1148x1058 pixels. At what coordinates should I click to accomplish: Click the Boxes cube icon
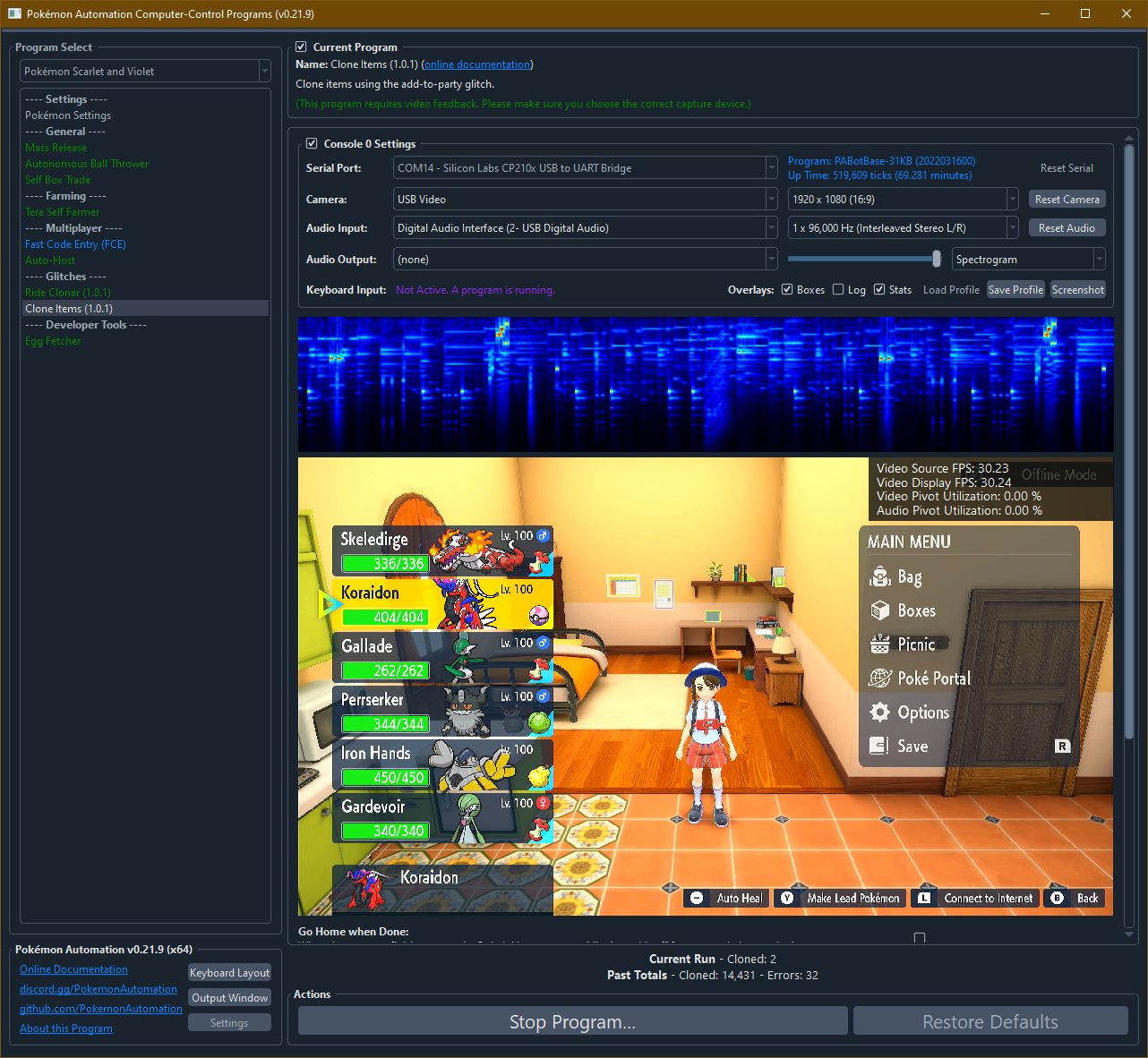[x=879, y=610]
